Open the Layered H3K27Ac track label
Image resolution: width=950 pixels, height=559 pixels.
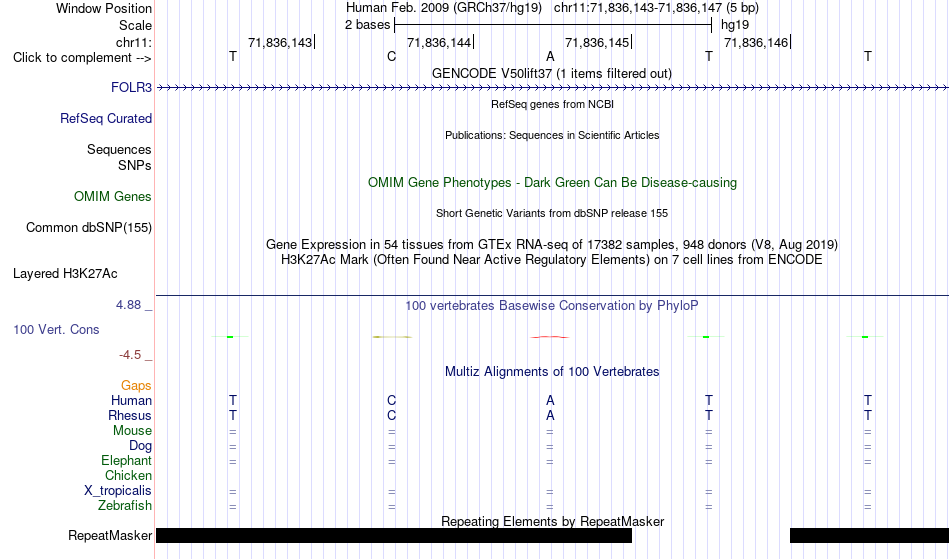coord(65,273)
